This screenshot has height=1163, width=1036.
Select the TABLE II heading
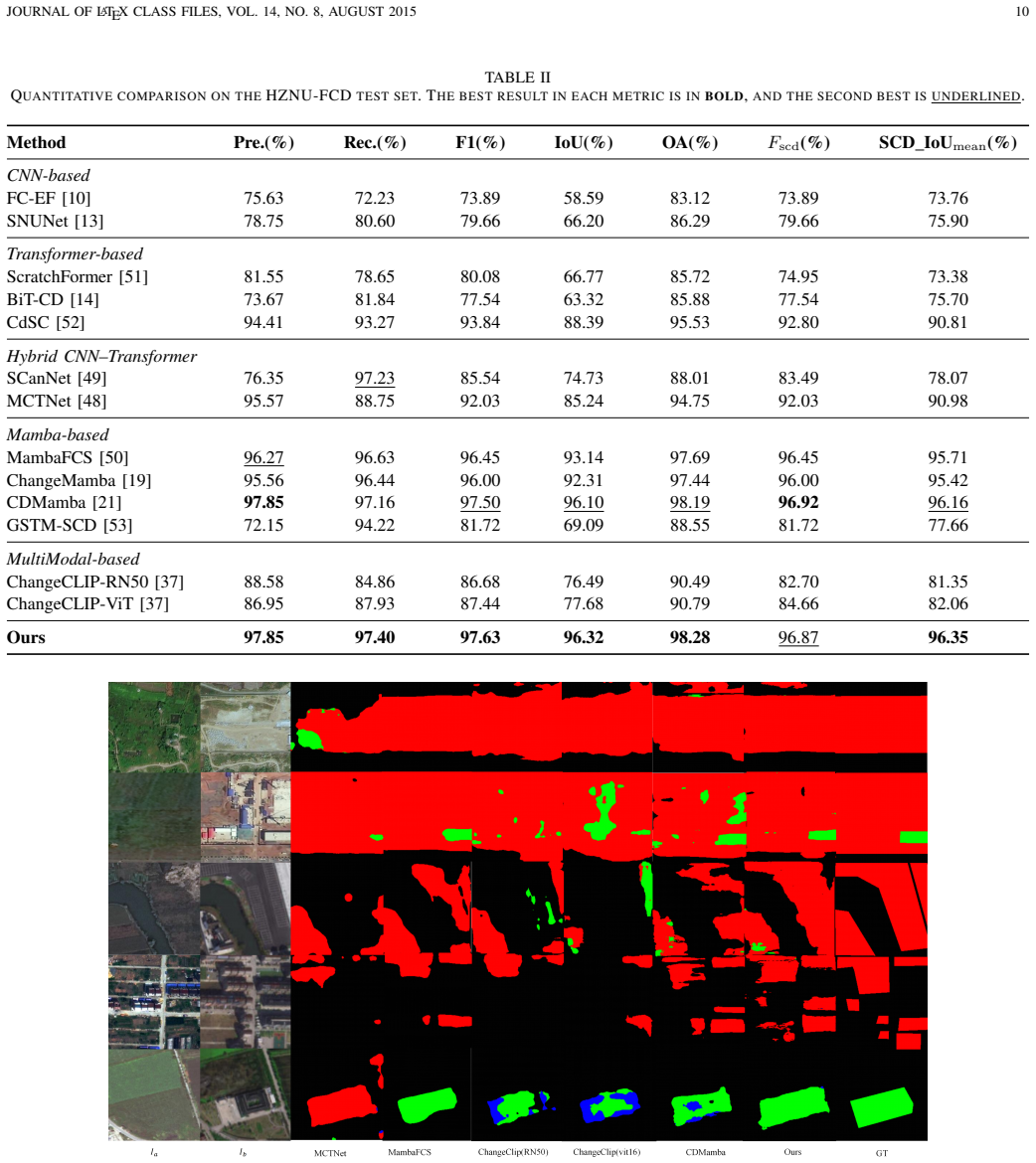[517, 78]
